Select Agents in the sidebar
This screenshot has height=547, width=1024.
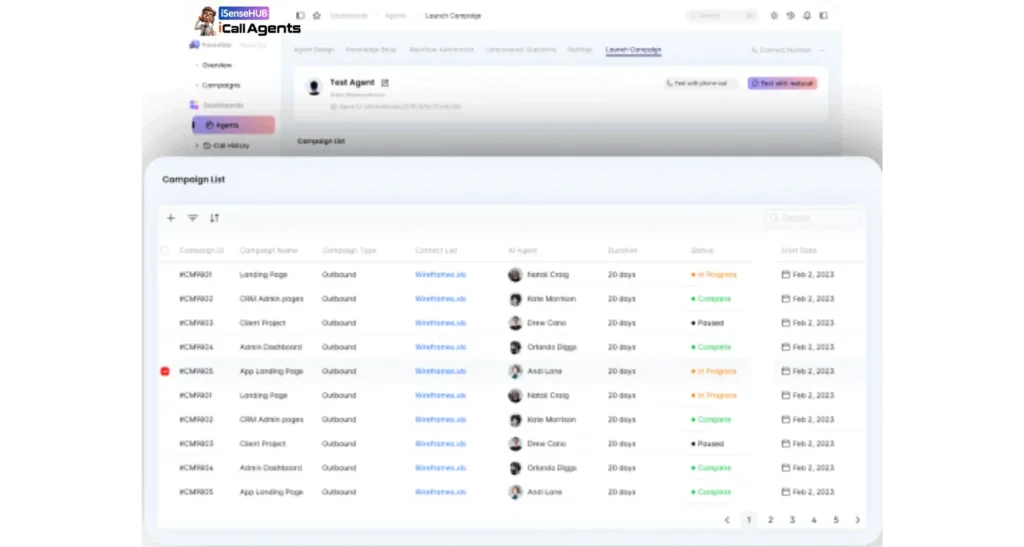pos(233,125)
